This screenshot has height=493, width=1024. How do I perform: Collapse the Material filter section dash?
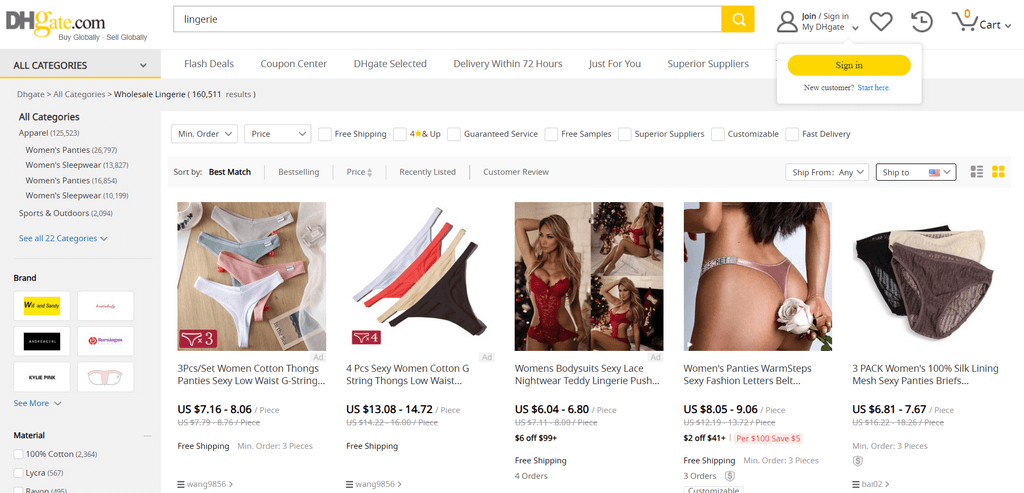(148, 436)
